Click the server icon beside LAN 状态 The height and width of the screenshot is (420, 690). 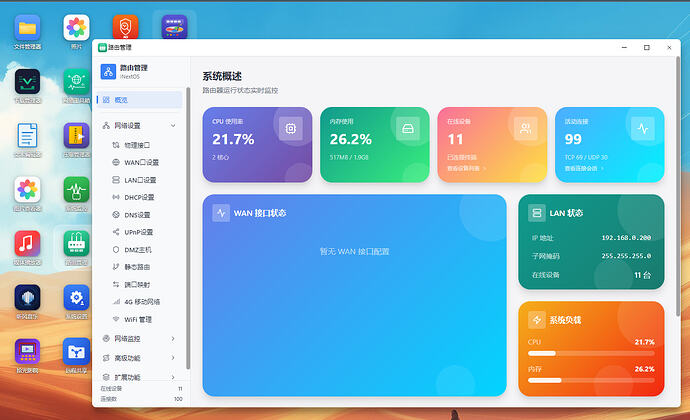[x=537, y=213]
